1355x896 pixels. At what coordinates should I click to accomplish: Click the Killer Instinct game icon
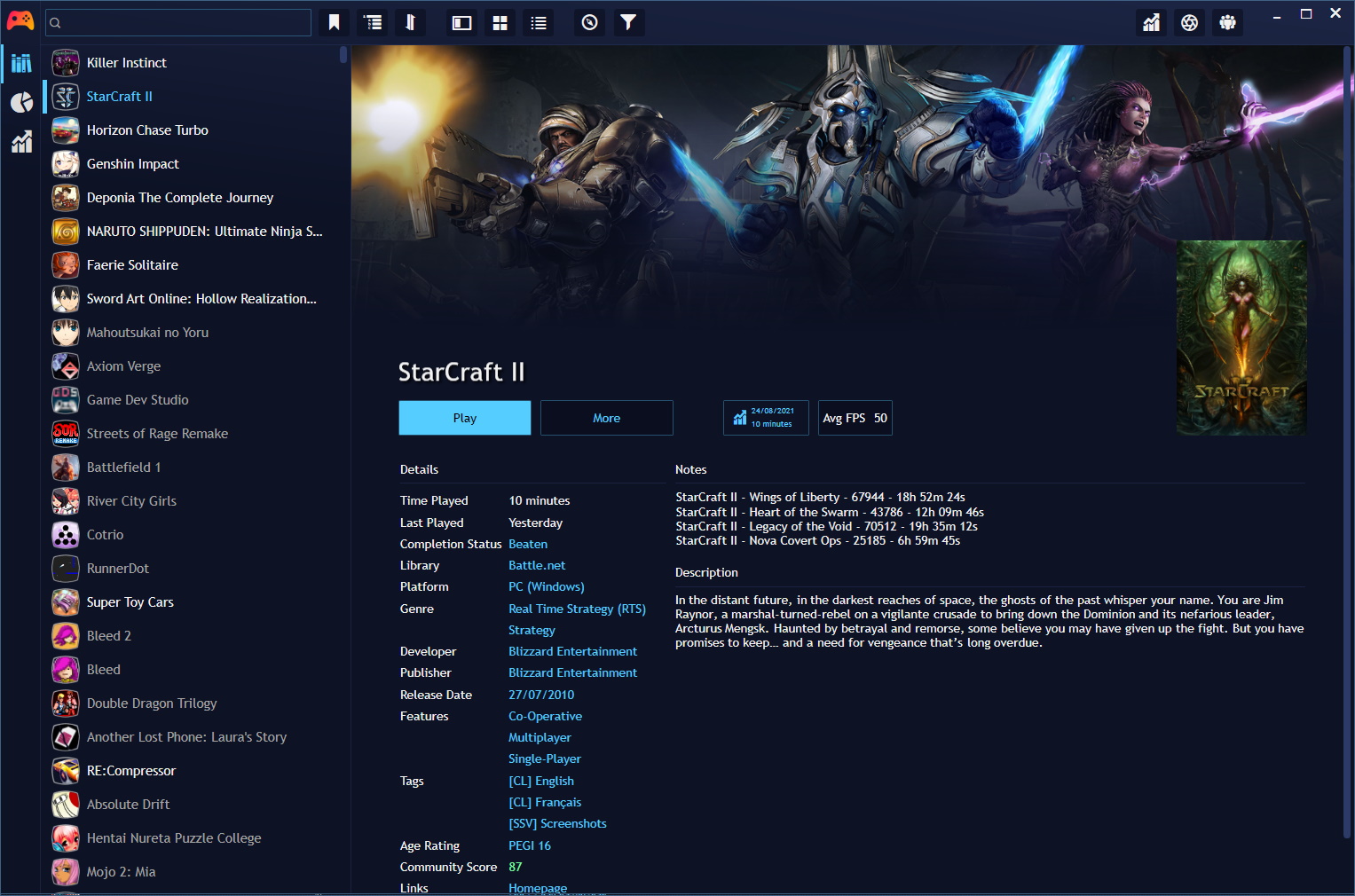coord(66,63)
